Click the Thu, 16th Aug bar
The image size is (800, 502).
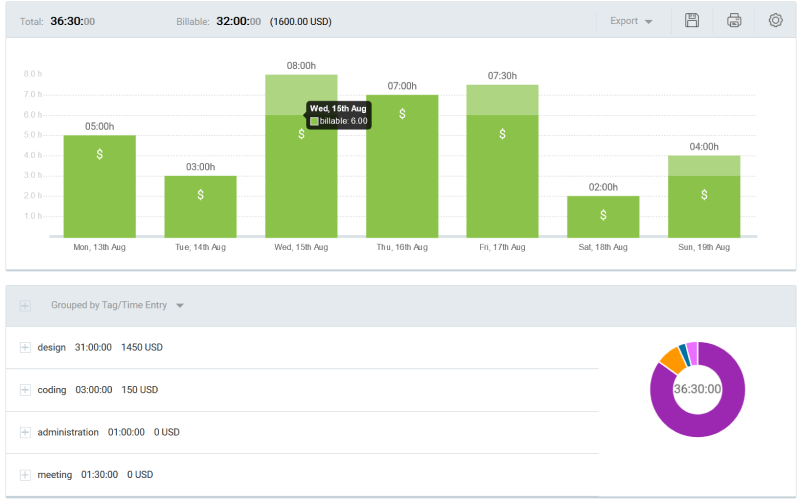coord(402,166)
